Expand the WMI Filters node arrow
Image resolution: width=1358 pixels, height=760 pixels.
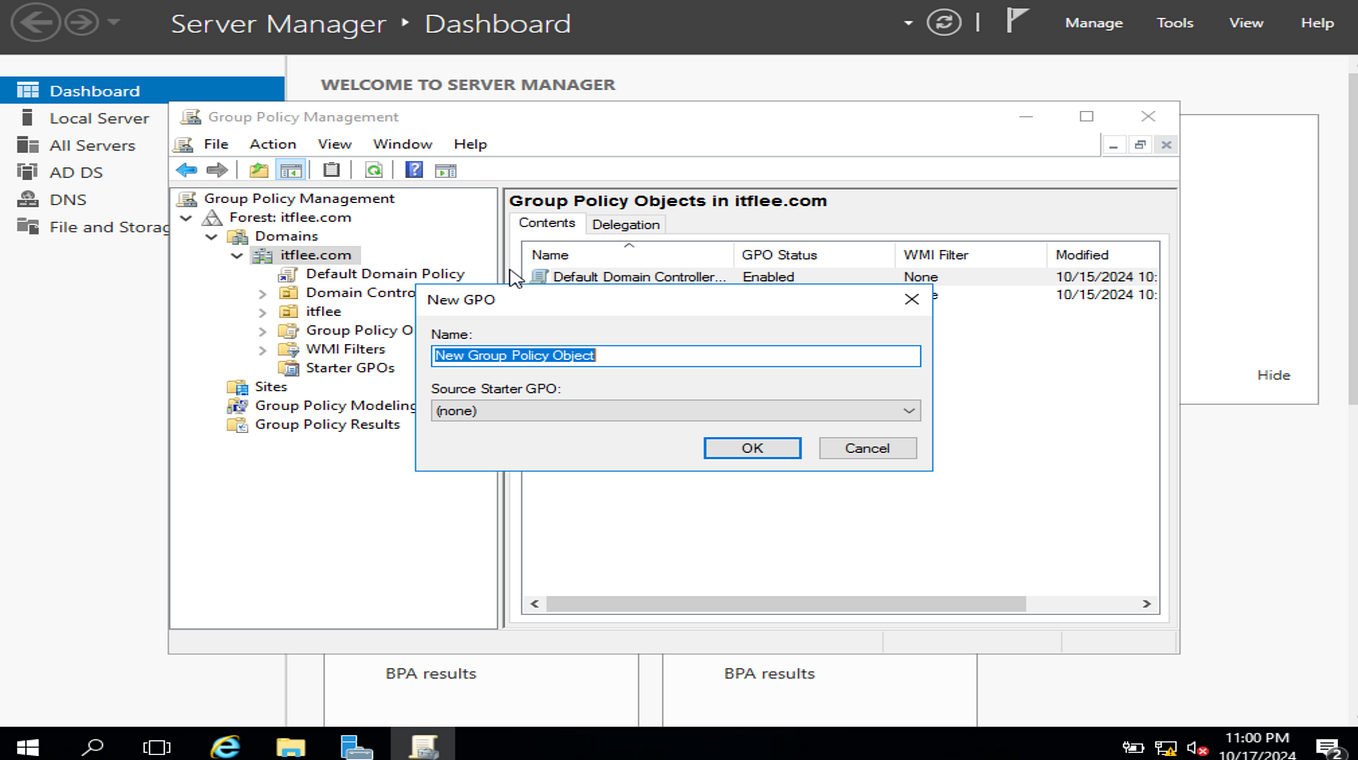coord(263,350)
